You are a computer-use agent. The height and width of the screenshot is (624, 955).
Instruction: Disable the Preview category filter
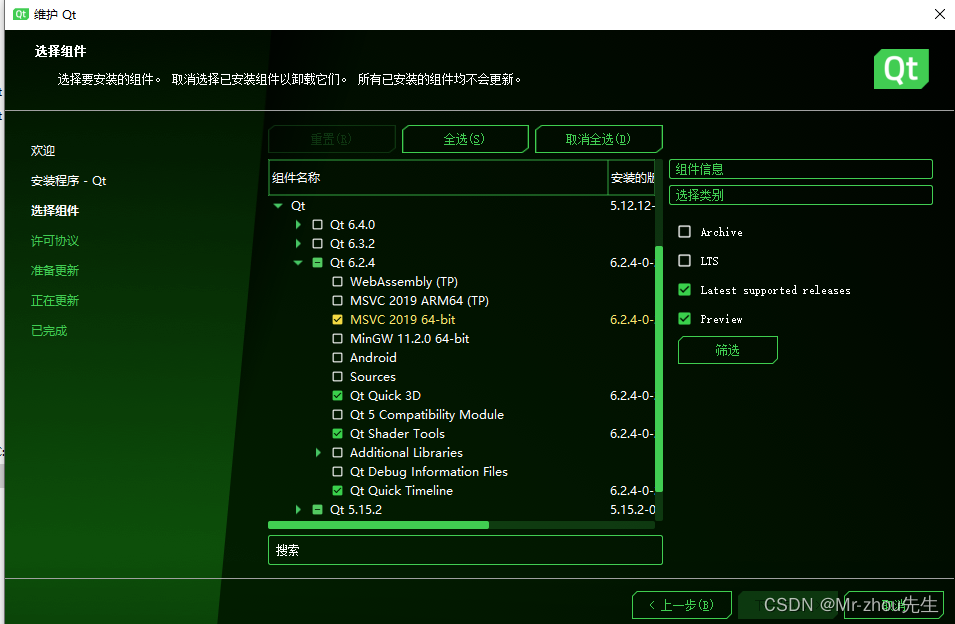point(684,318)
